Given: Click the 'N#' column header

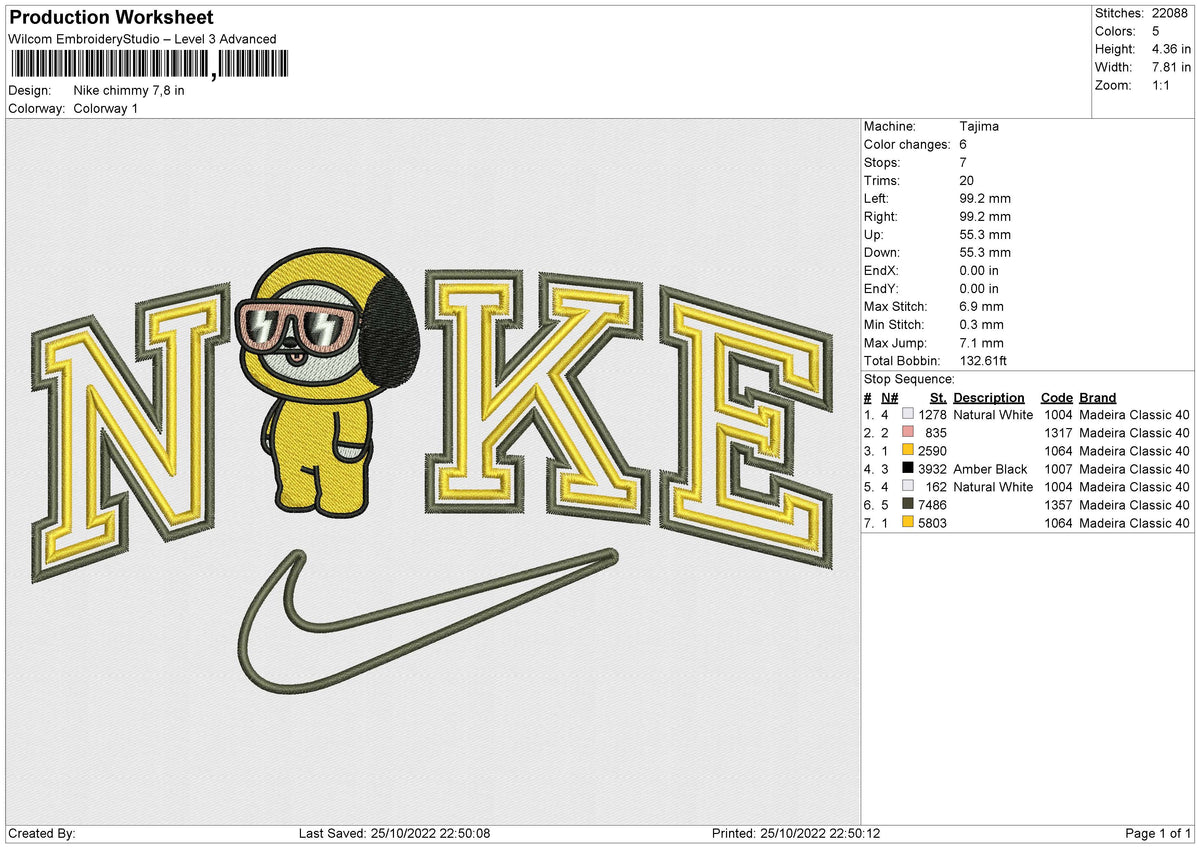Looking at the screenshot, I should (889, 397).
